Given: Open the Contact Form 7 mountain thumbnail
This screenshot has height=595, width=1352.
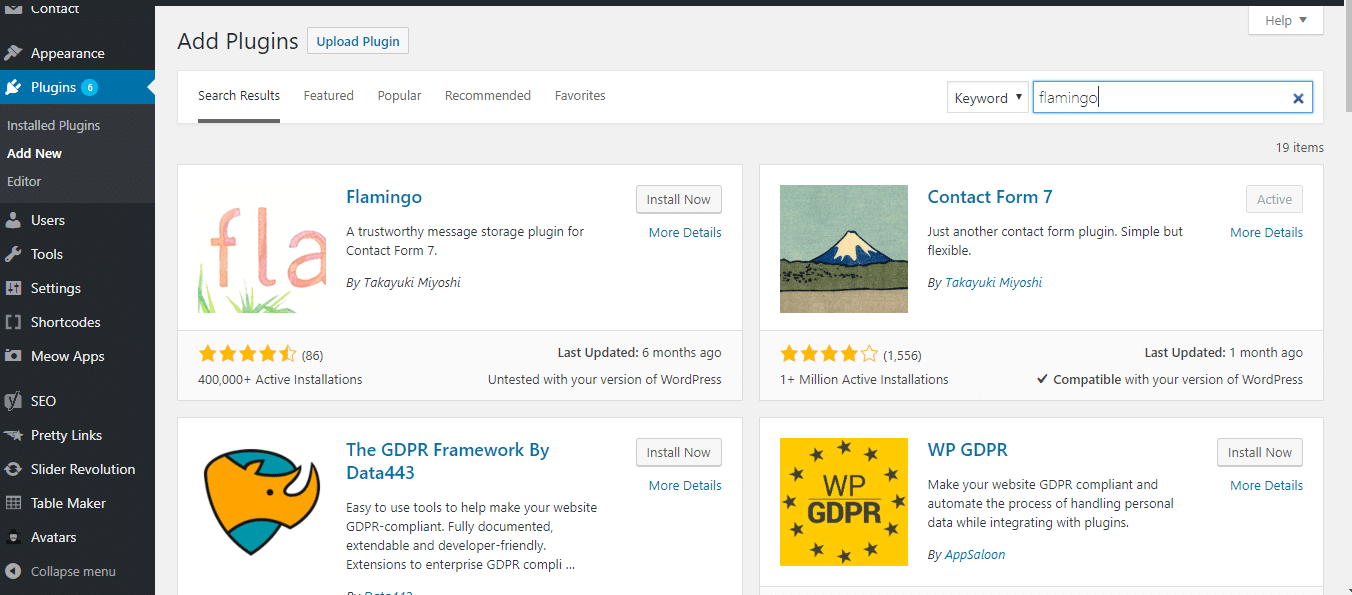Looking at the screenshot, I should pyautogui.click(x=844, y=249).
